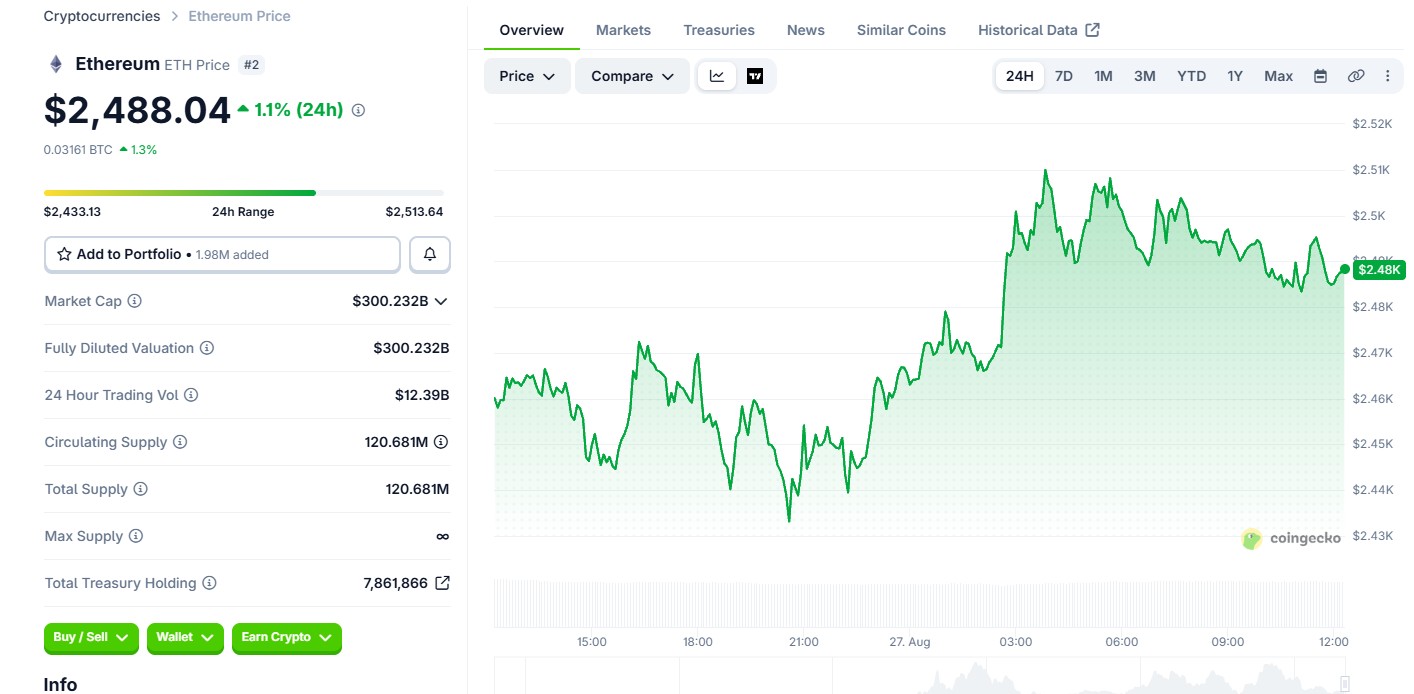This screenshot has width=1414, height=694.
Task: Switch to the Markets tab
Action: pos(623,30)
